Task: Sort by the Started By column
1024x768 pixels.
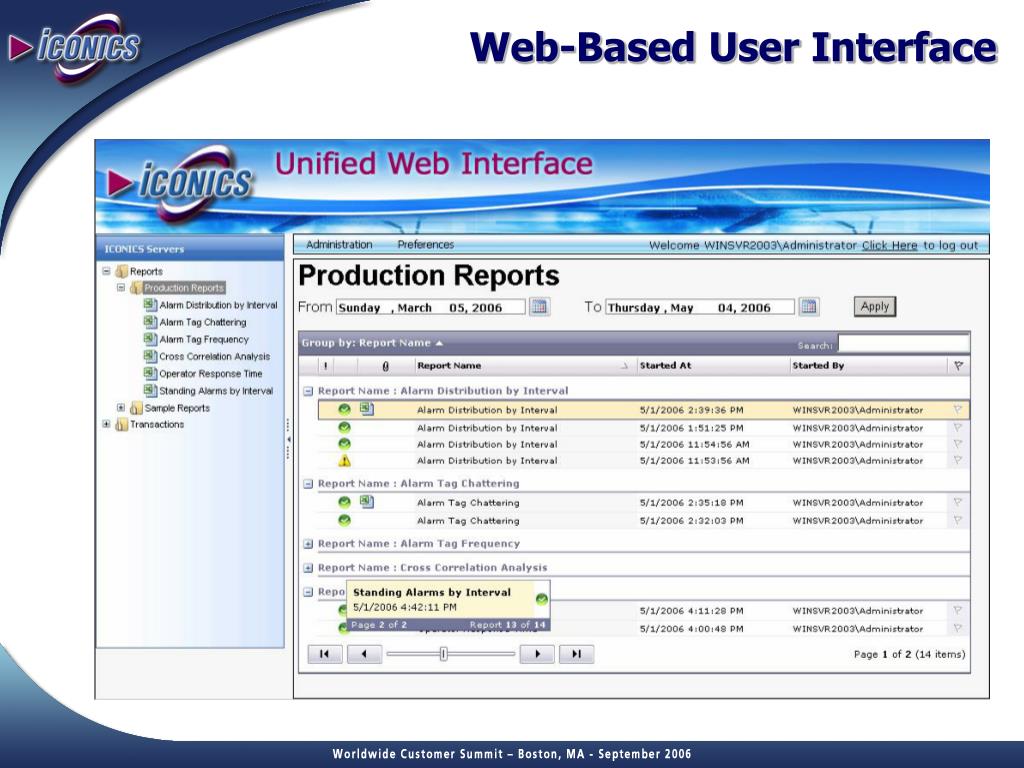Action: [x=818, y=366]
